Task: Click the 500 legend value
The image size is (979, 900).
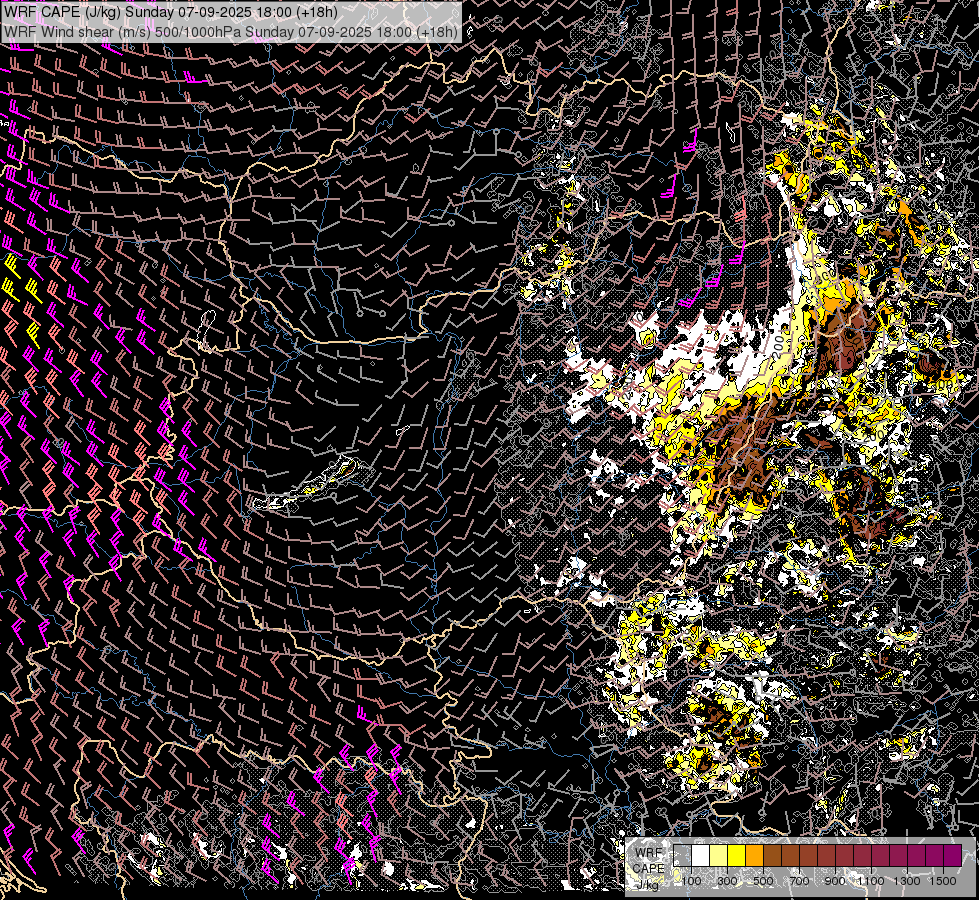Action: [763, 881]
